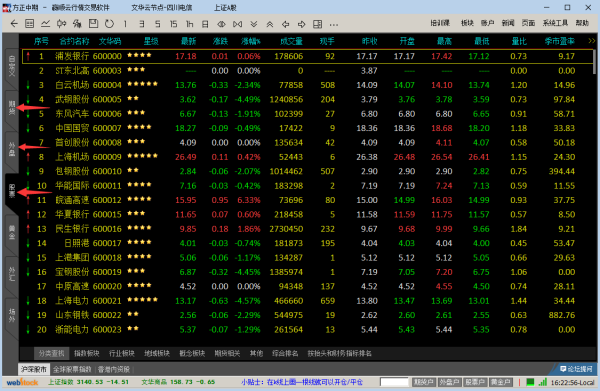The image size is (600, 391).
Task: Select the 15-minute period toolbar icon
Action: [x=173, y=24]
